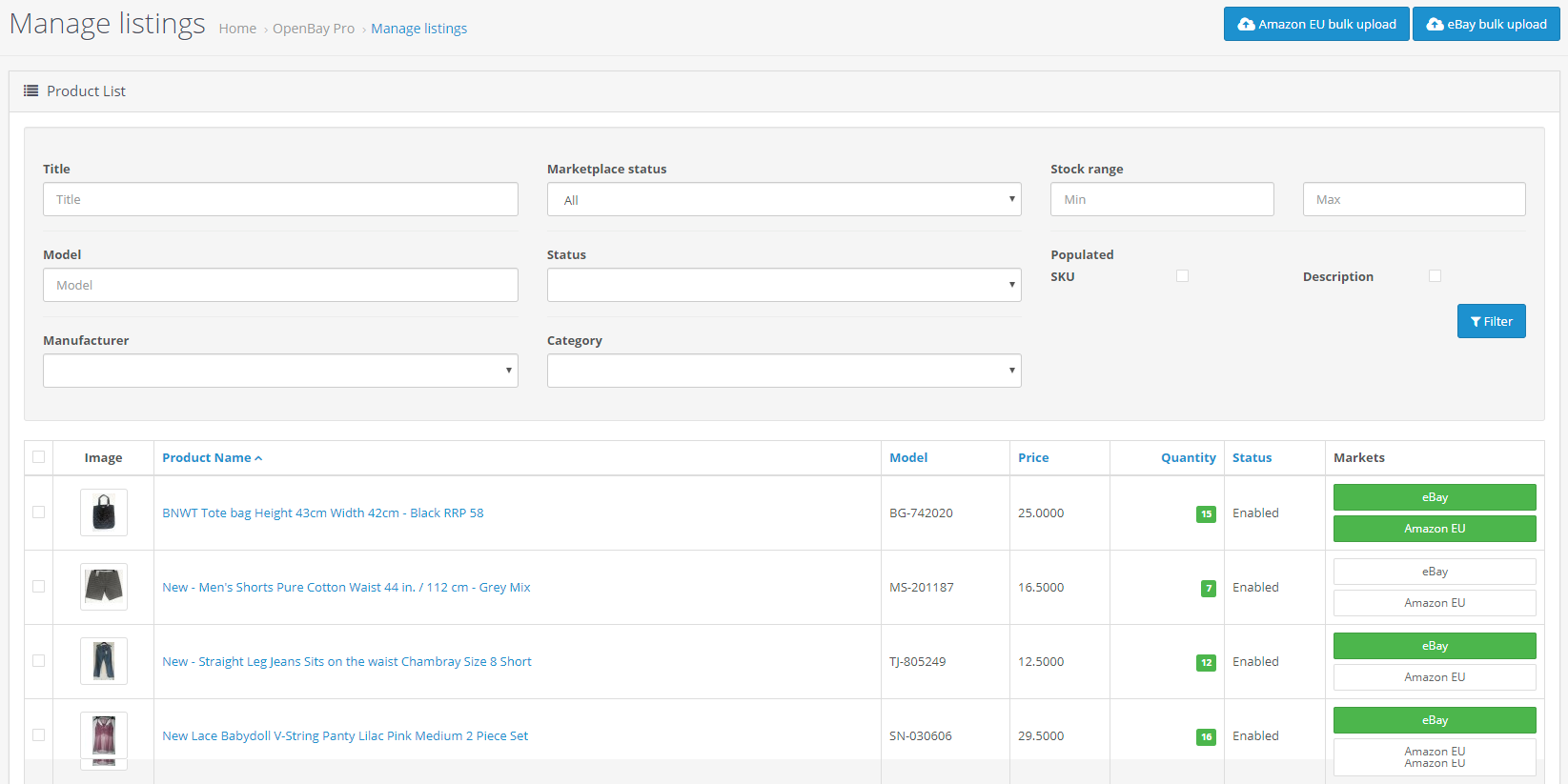1568x784 pixels.
Task: Open OpenBay Pro breadcrumb link
Action: pos(314,29)
